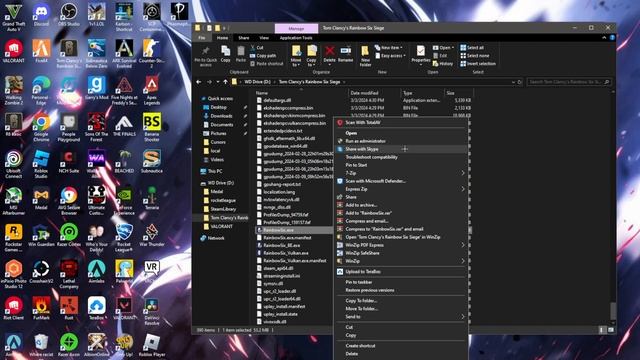Choose Upload to TeraBox in context menu
Screen dimensions: 640x360
[x=401, y=271]
